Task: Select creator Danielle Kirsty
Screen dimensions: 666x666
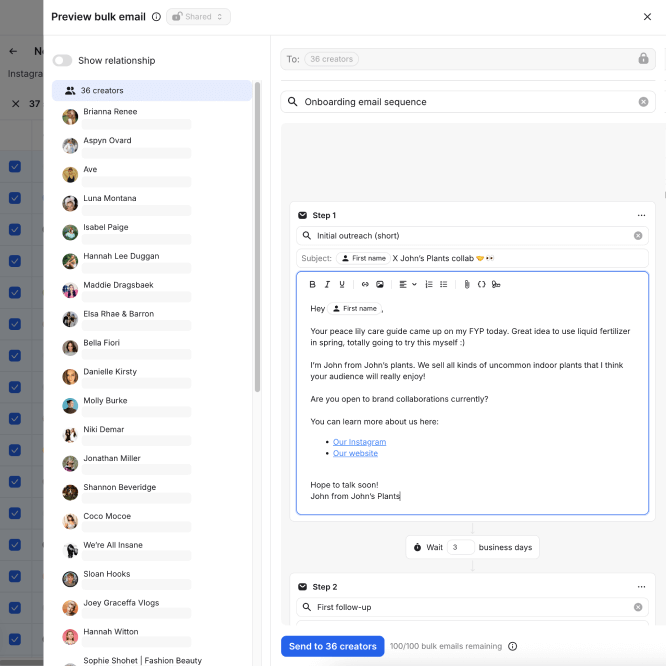Action: [152, 377]
